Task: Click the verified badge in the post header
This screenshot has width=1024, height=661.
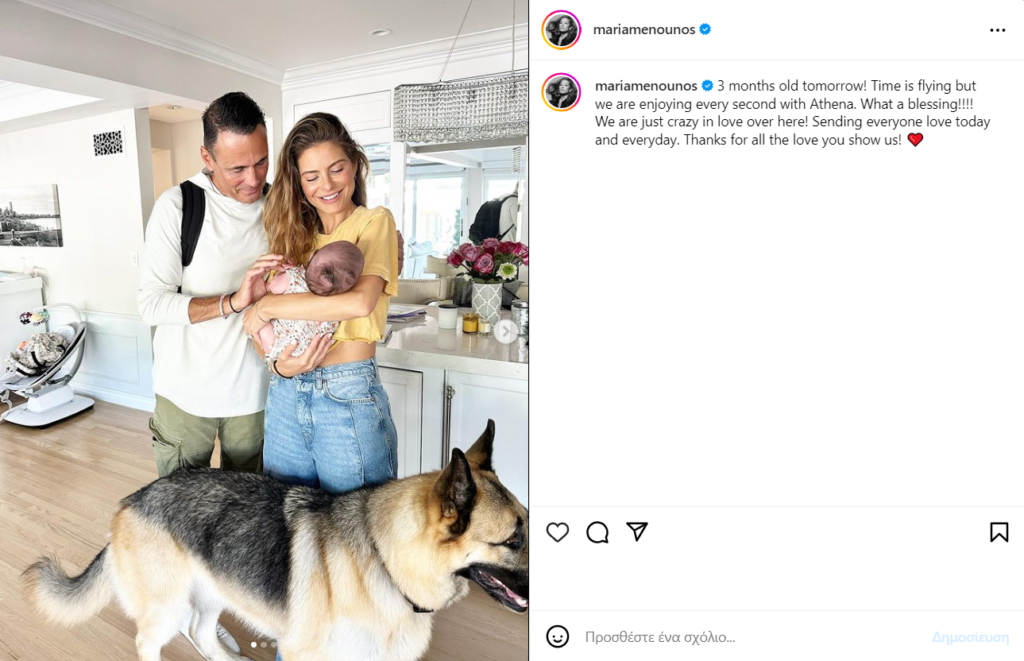Action: [705, 29]
